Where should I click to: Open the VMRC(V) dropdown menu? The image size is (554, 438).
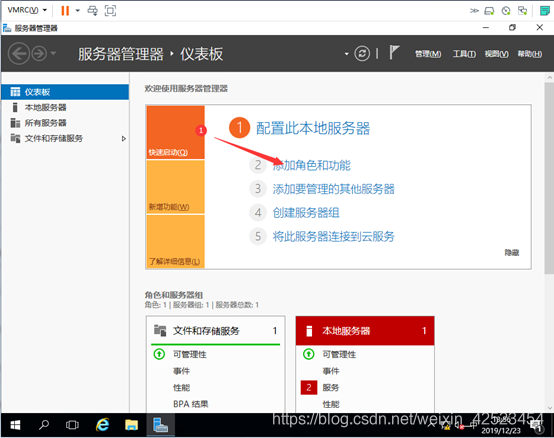[27, 10]
